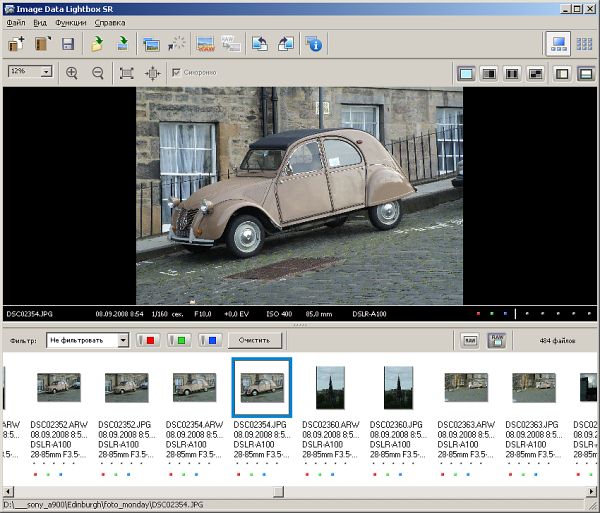Rotate image counterclockwise using left arrow icon
Screen dimensions: 600x513
coord(260,44)
